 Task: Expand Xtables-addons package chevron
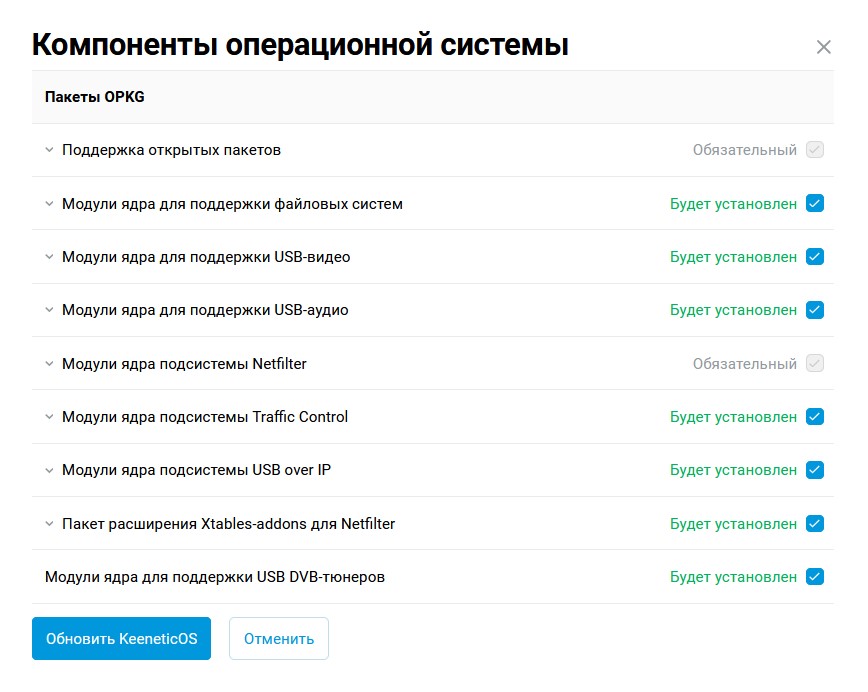pos(49,524)
